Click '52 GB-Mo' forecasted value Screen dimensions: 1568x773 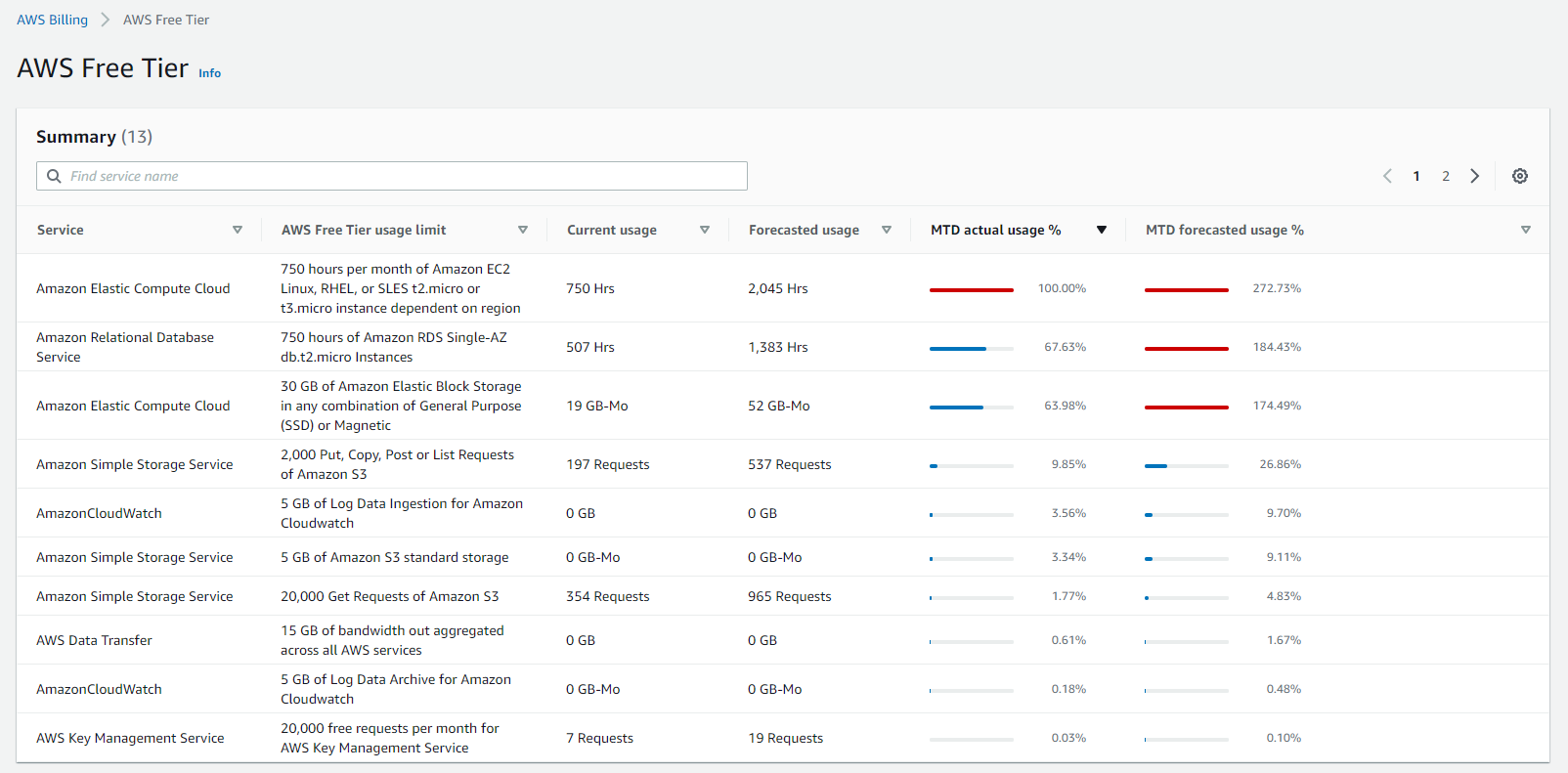click(x=779, y=406)
